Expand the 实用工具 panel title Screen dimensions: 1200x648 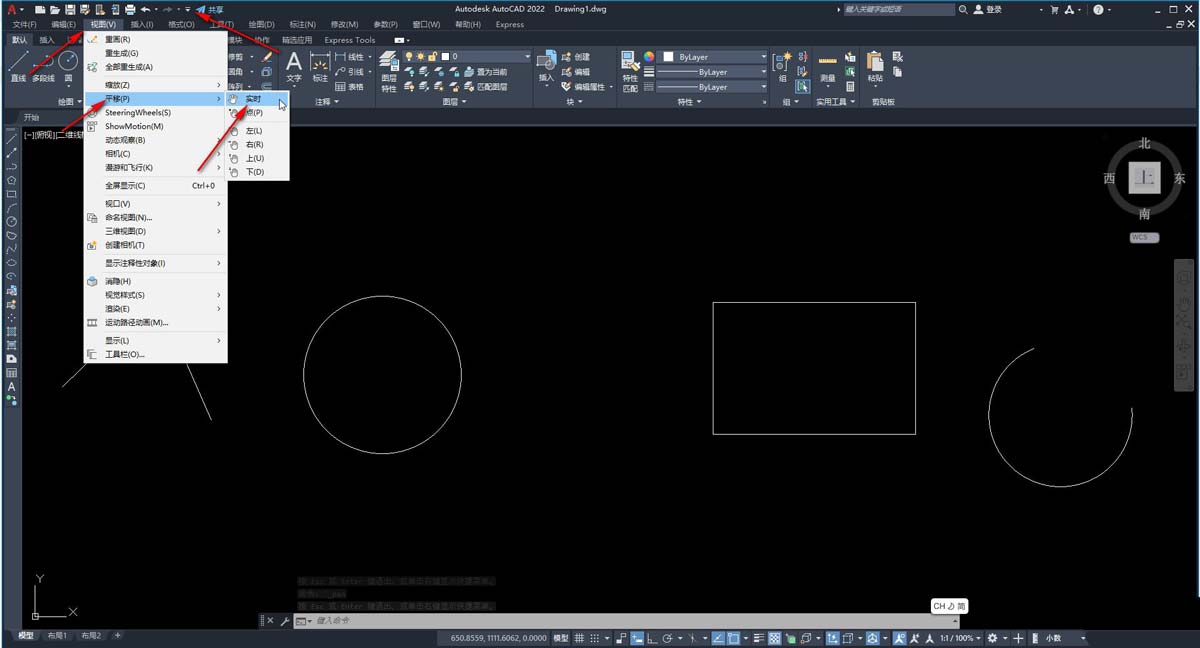[x=836, y=102]
